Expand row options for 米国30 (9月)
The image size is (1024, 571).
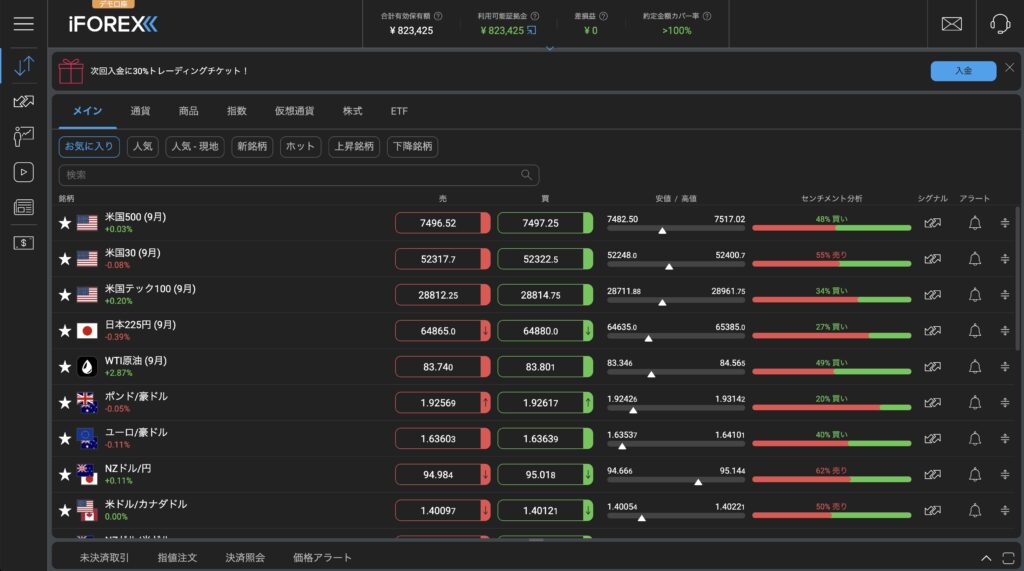coord(1004,259)
